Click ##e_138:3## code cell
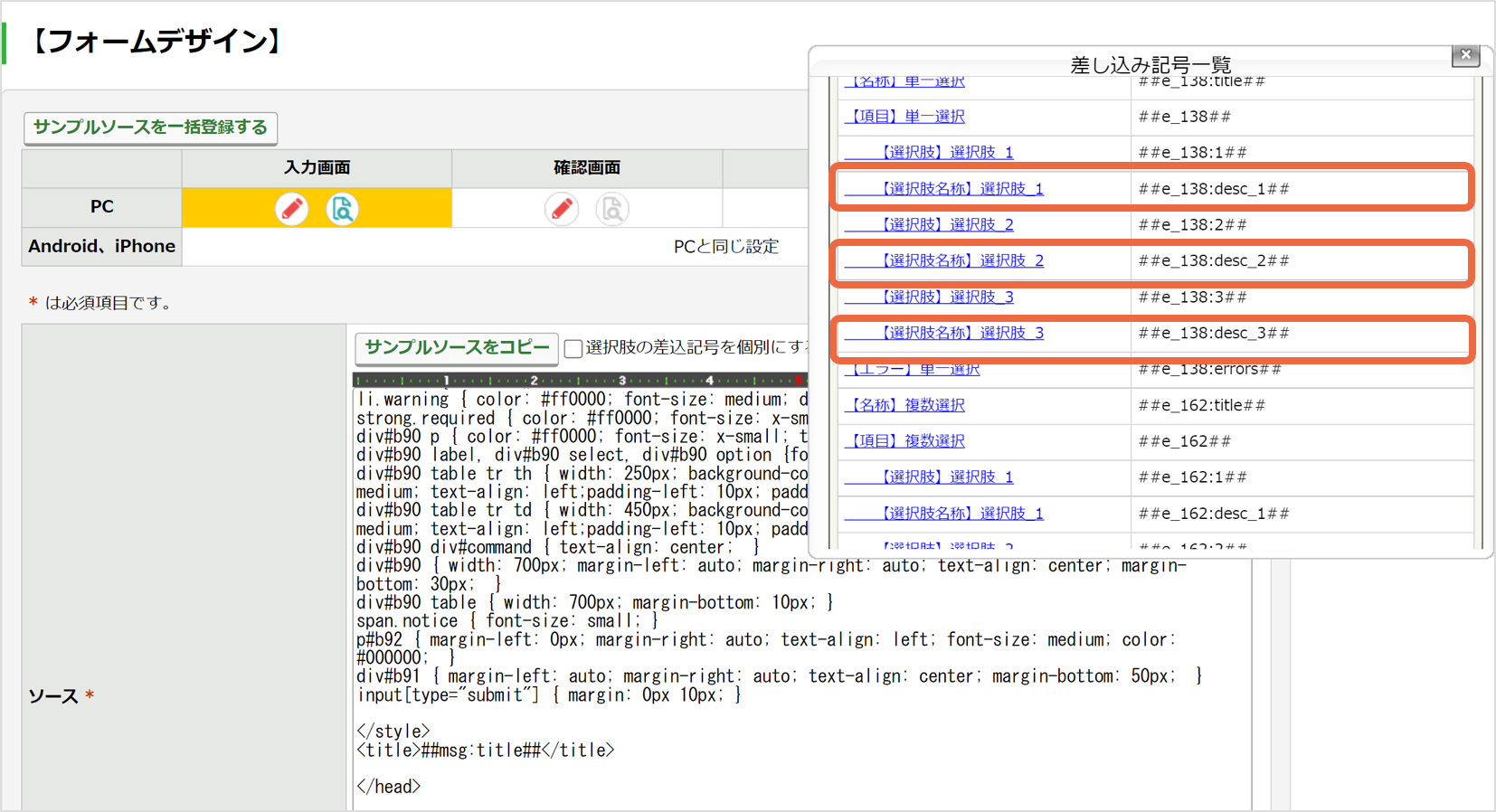Screen dimensions: 1496x812 (1302, 297)
